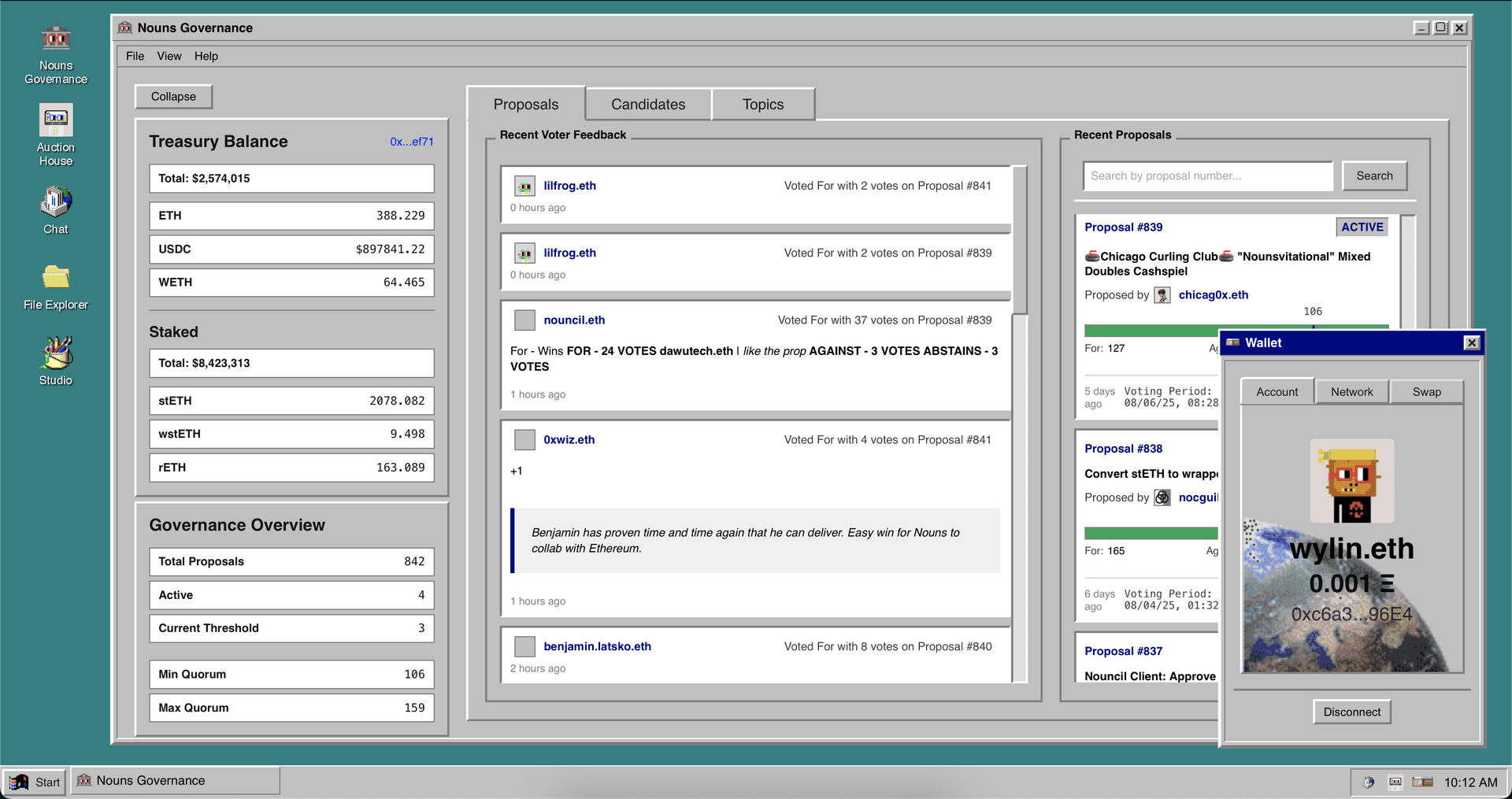Image resolution: width=1512 pixels, height=799 pixels.
Task: Click lilfrog.eth avatar on Proposal #841 vote
Action: 524,187
